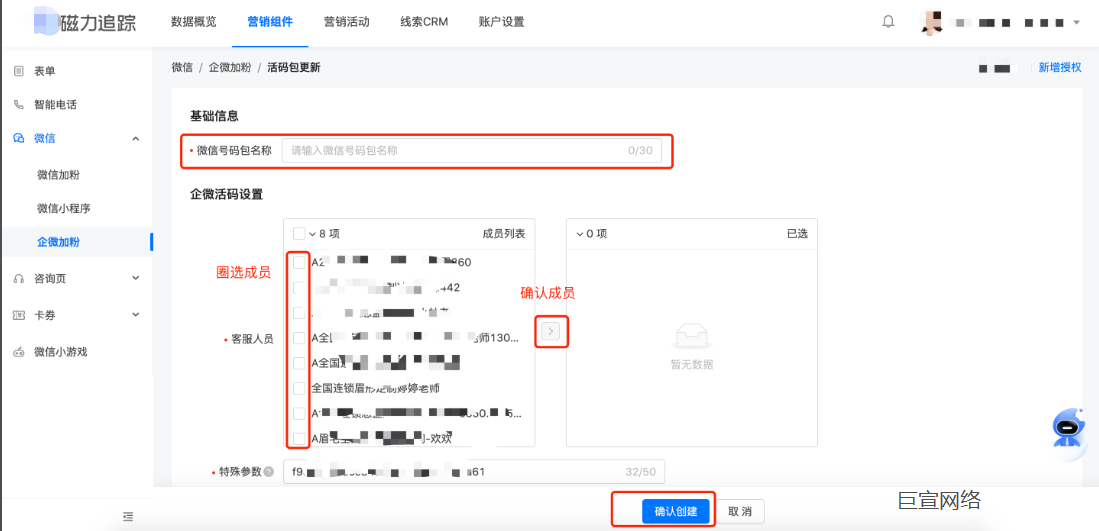Click the help icon next to 特殊参数
Screen dimensions: 1099x531
pos(268,472)
